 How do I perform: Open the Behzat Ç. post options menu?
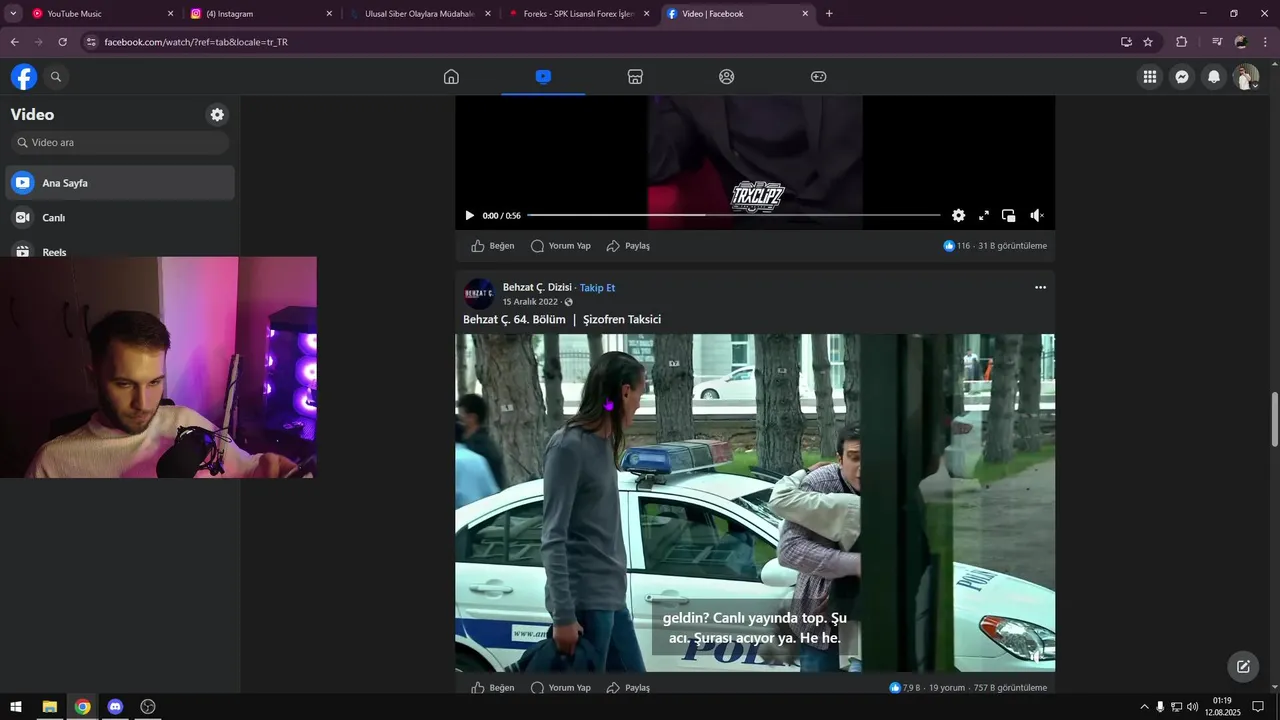(1040, 288)
